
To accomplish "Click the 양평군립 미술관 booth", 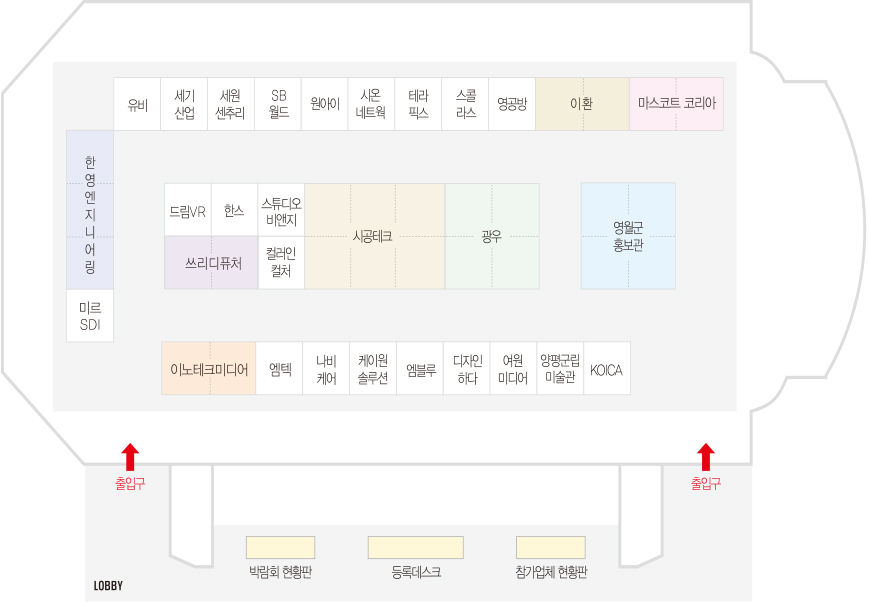I will tap(558, 370).
